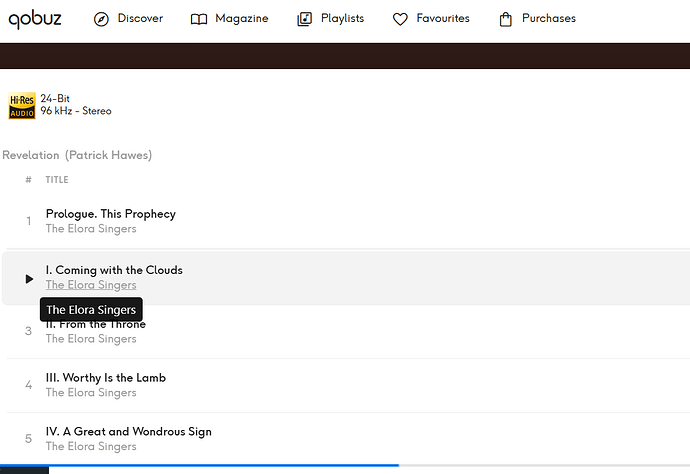The image size is (690, 474).
Task: Select track Prologue. This Prophecy
Action: coord(111,214)
